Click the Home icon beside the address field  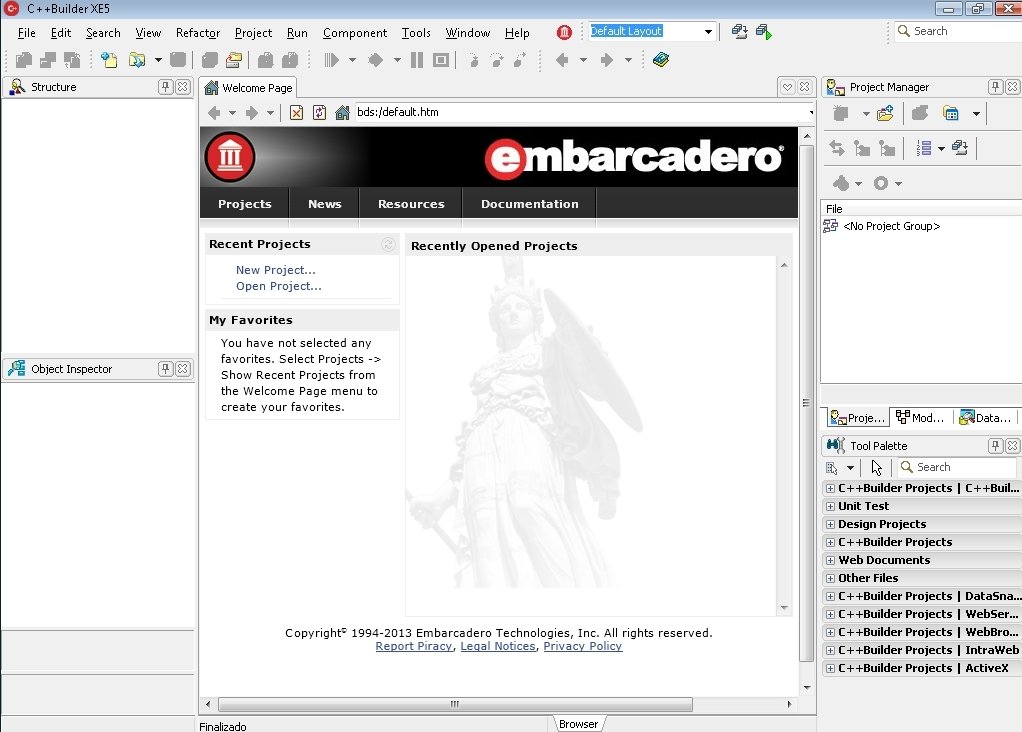tap(342, 113)
